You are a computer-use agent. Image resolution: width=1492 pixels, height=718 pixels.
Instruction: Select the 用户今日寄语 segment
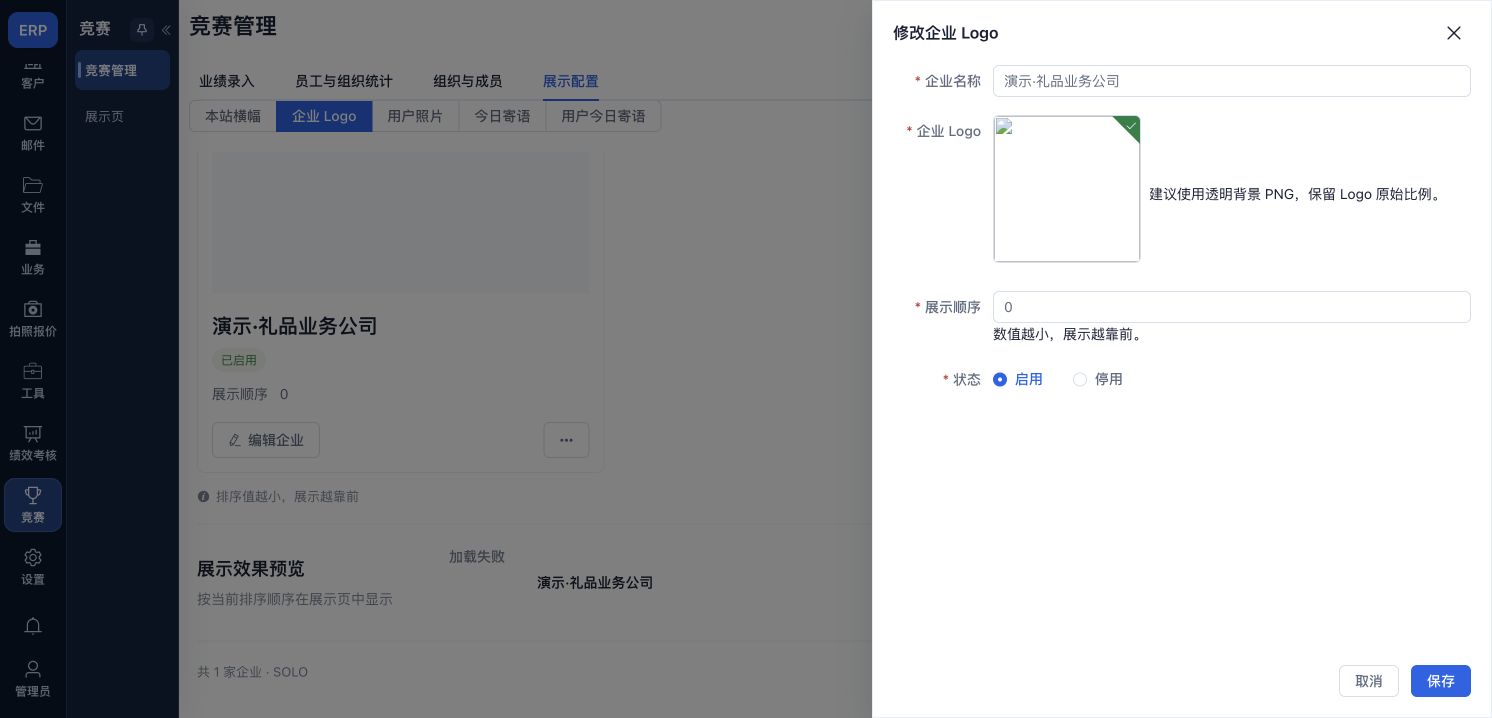[603, 116]
